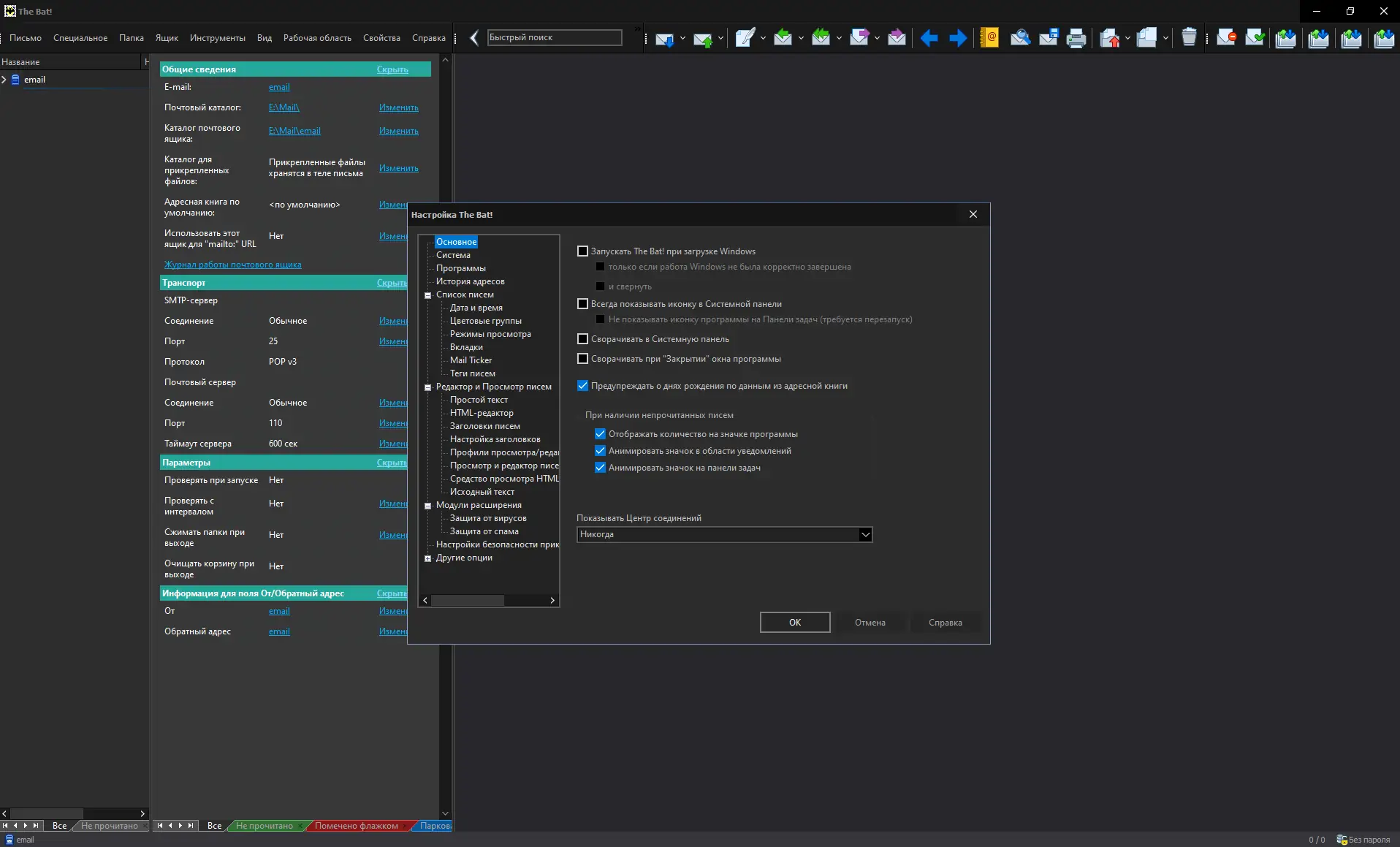The height and width of the screenshot is (847, 1400).
Task: Open the 'Журнал работы почтового ящика' link
Action: (233, 265)
